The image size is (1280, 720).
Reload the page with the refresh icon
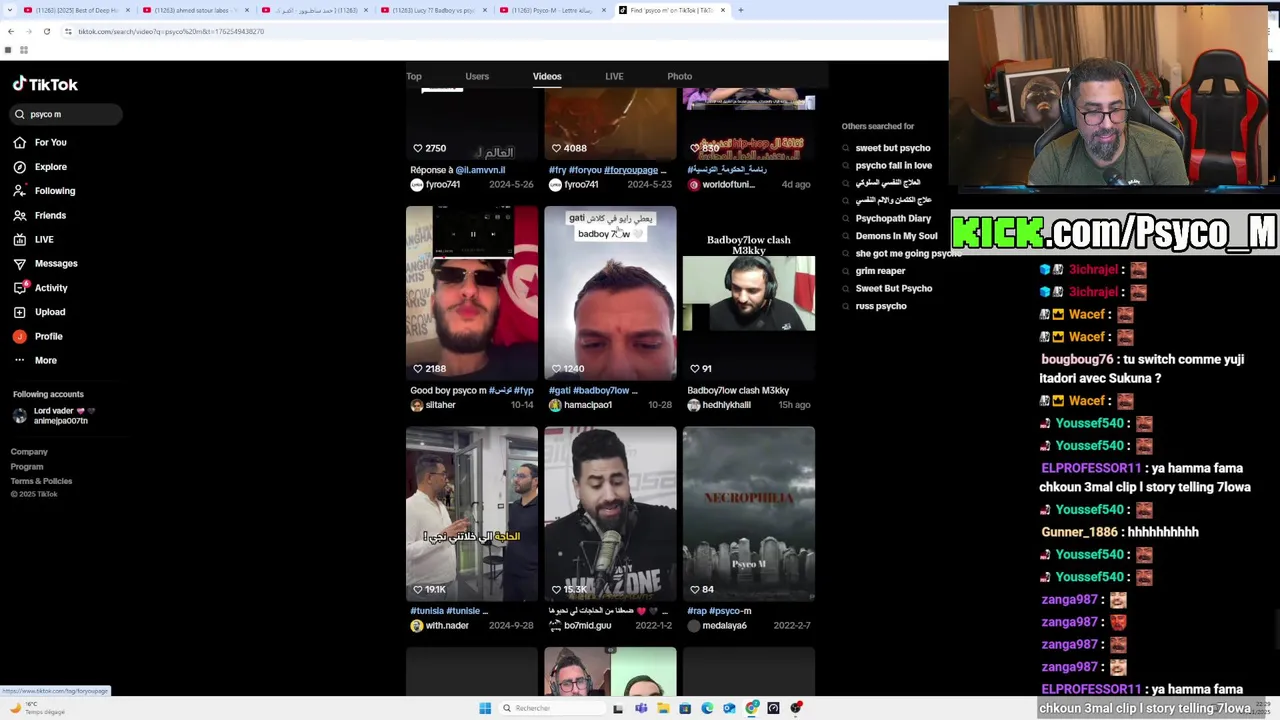pyautogui.click(x=46, y=31)
